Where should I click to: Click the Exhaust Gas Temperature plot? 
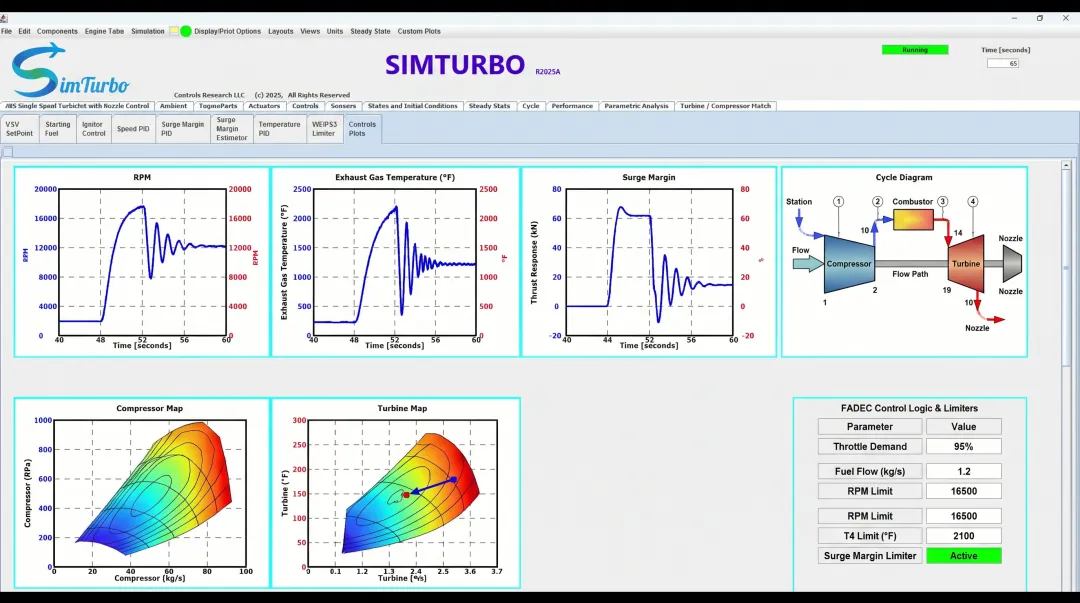click(x=395, y=262)
